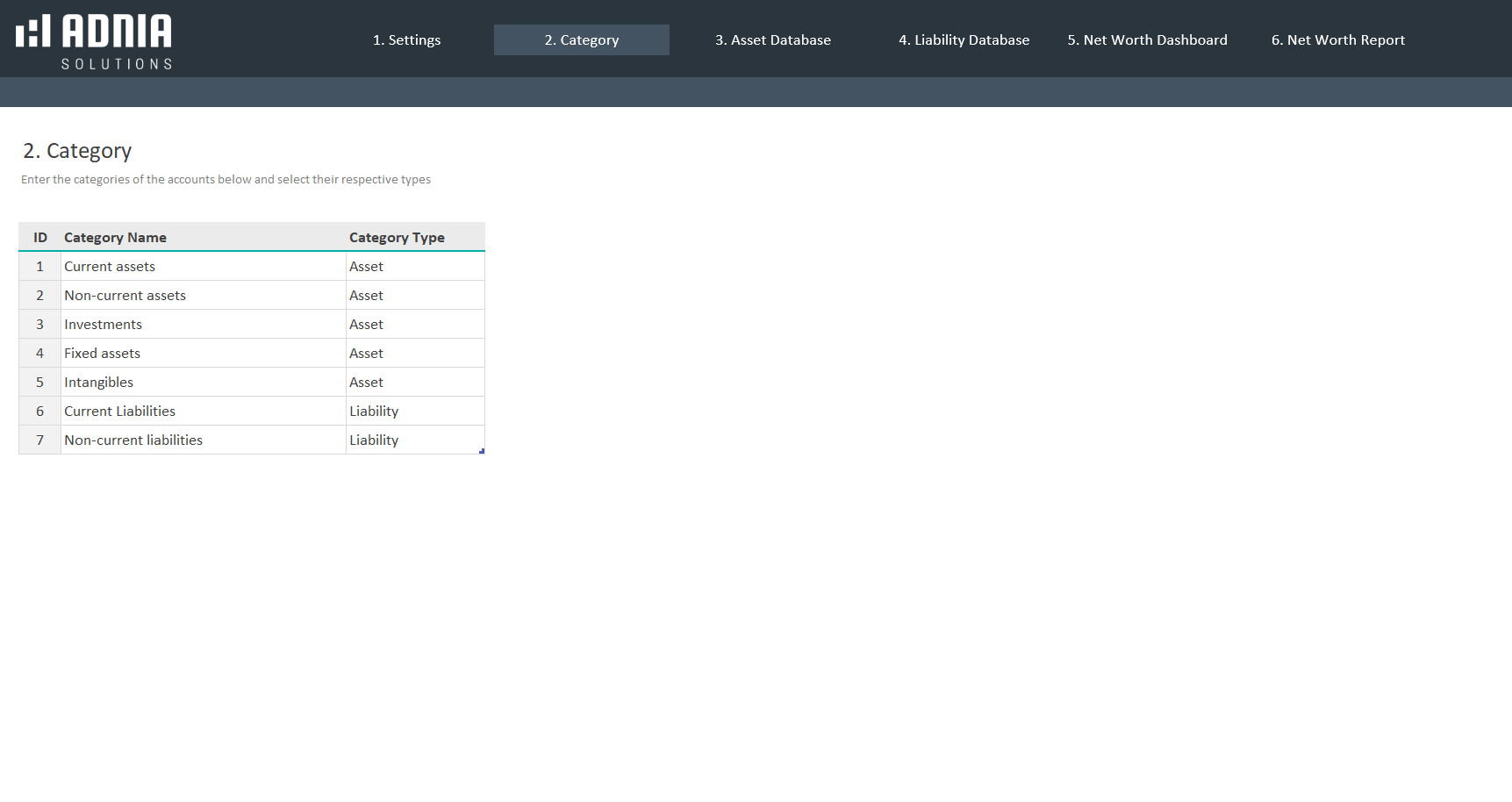The width and height of the screenshot is (1512, 802).
Task: Click the Fixed assets name cell
Action: point(203,354)
